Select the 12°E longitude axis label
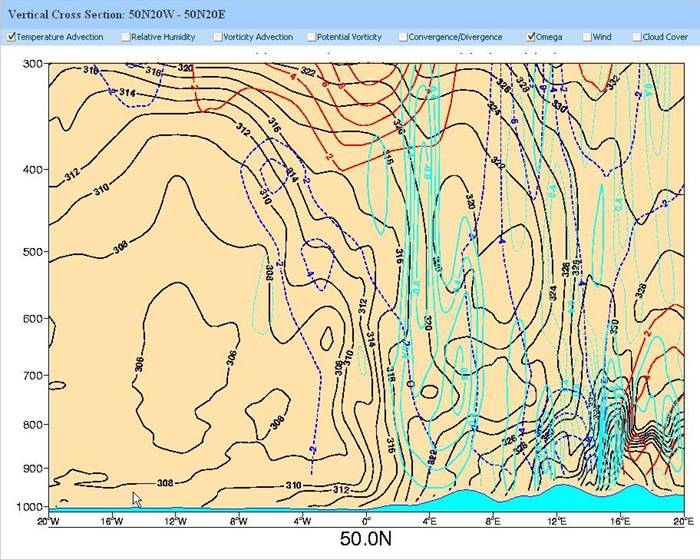This screenshot has height=560, width=700. (557, 521)
